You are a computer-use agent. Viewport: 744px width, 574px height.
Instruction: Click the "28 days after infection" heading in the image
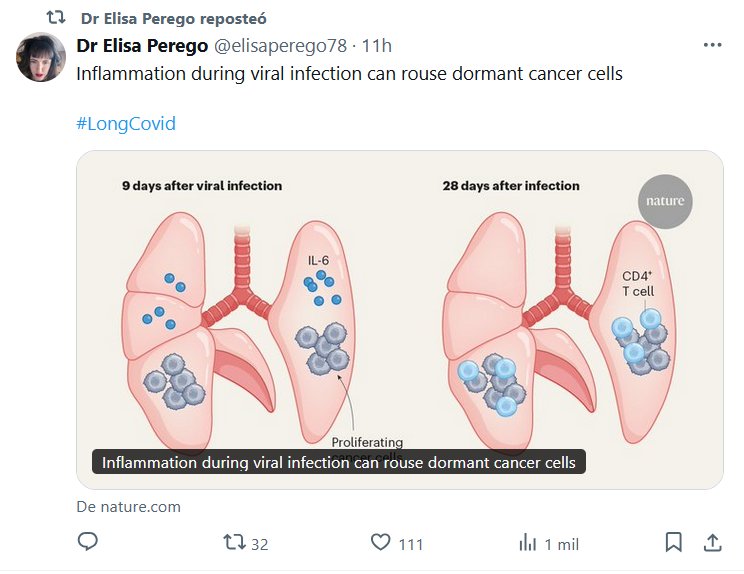[x=511, y=186]
